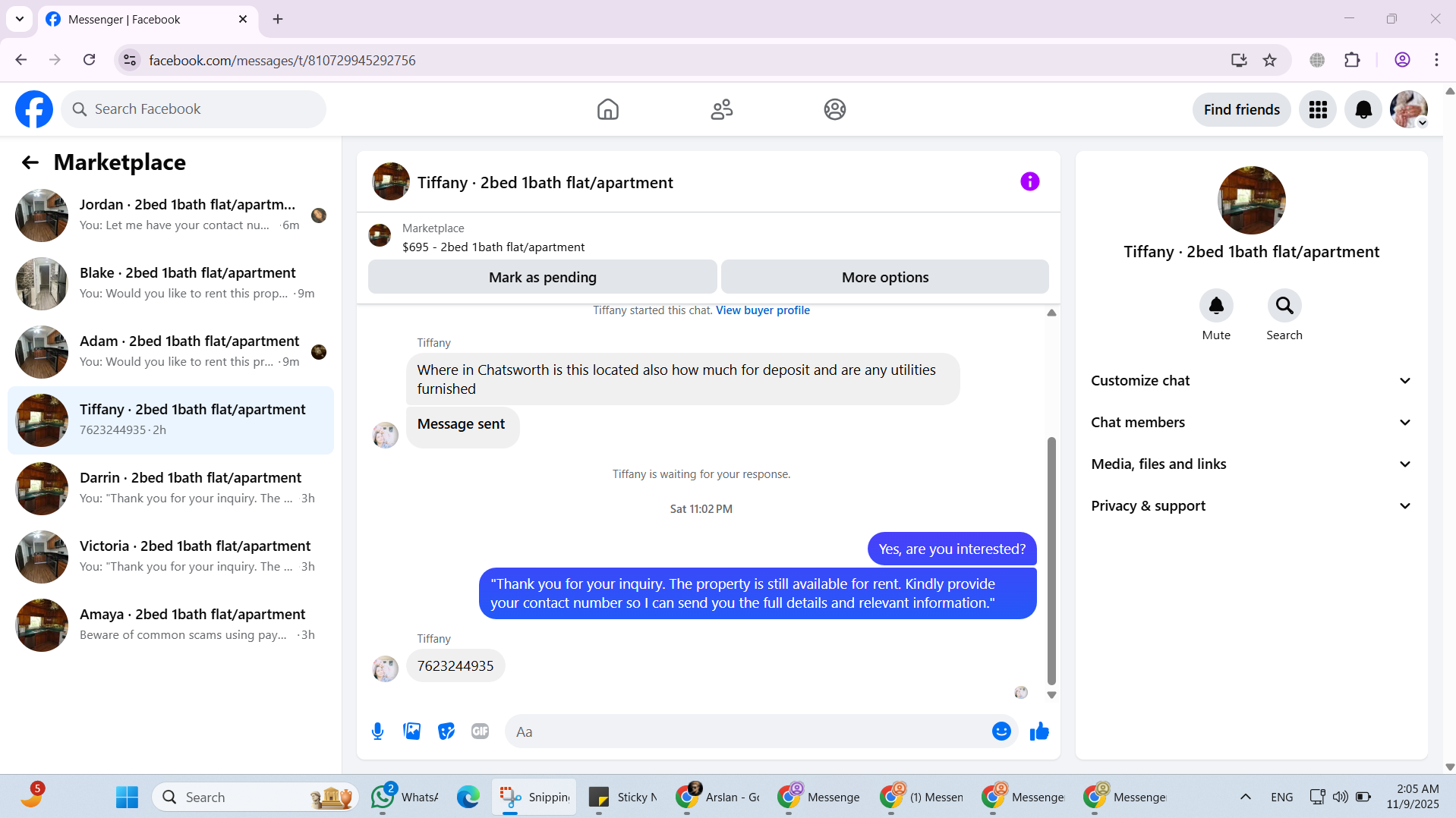1456x818 pixels.
Task: Click the Search Facebook field
Action: (x=194, y=109)
